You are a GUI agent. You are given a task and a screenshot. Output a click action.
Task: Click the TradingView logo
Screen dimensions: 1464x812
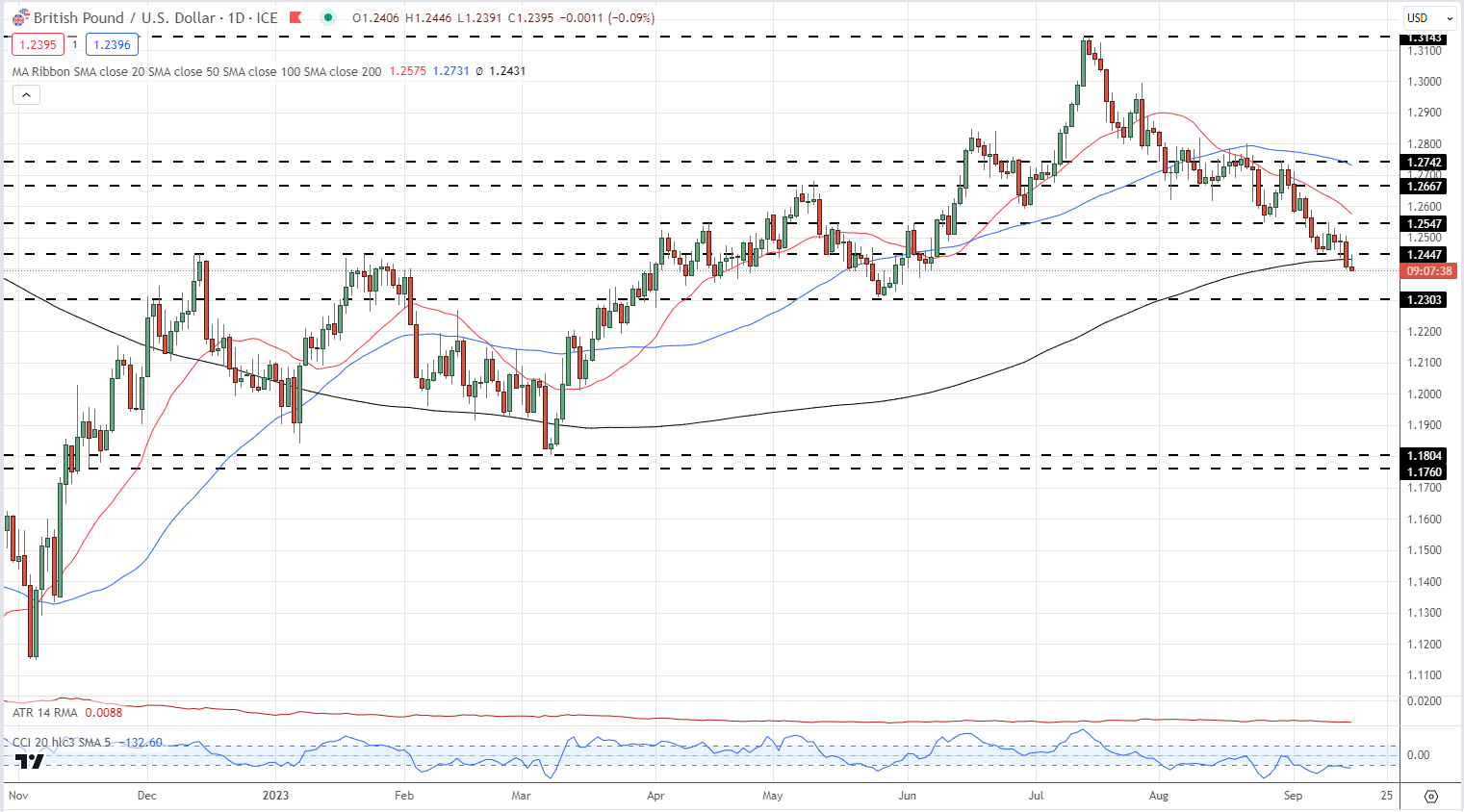pos(30,761)
